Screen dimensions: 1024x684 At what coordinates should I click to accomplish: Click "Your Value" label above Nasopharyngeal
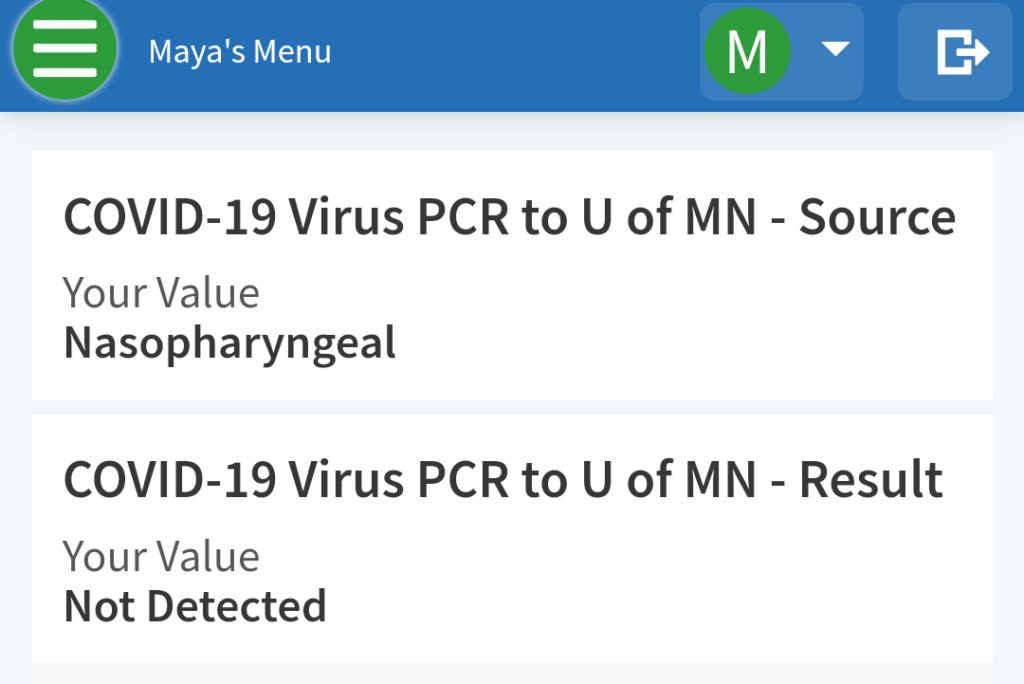coord(161,293)
